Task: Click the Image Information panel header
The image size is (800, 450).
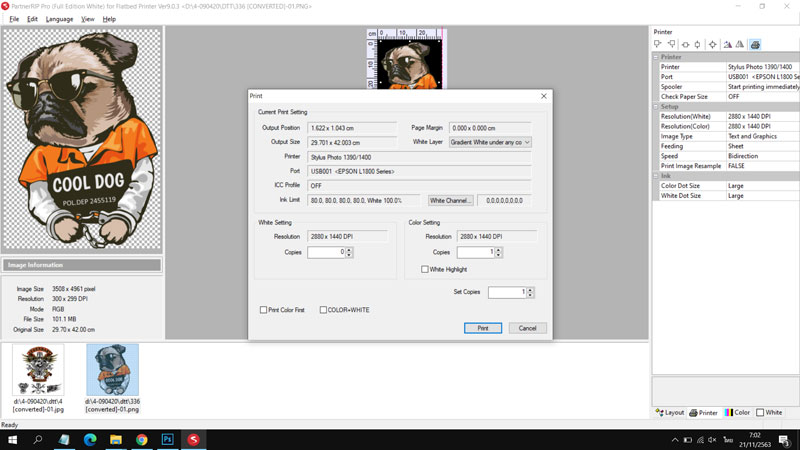Action: point(82,265)
